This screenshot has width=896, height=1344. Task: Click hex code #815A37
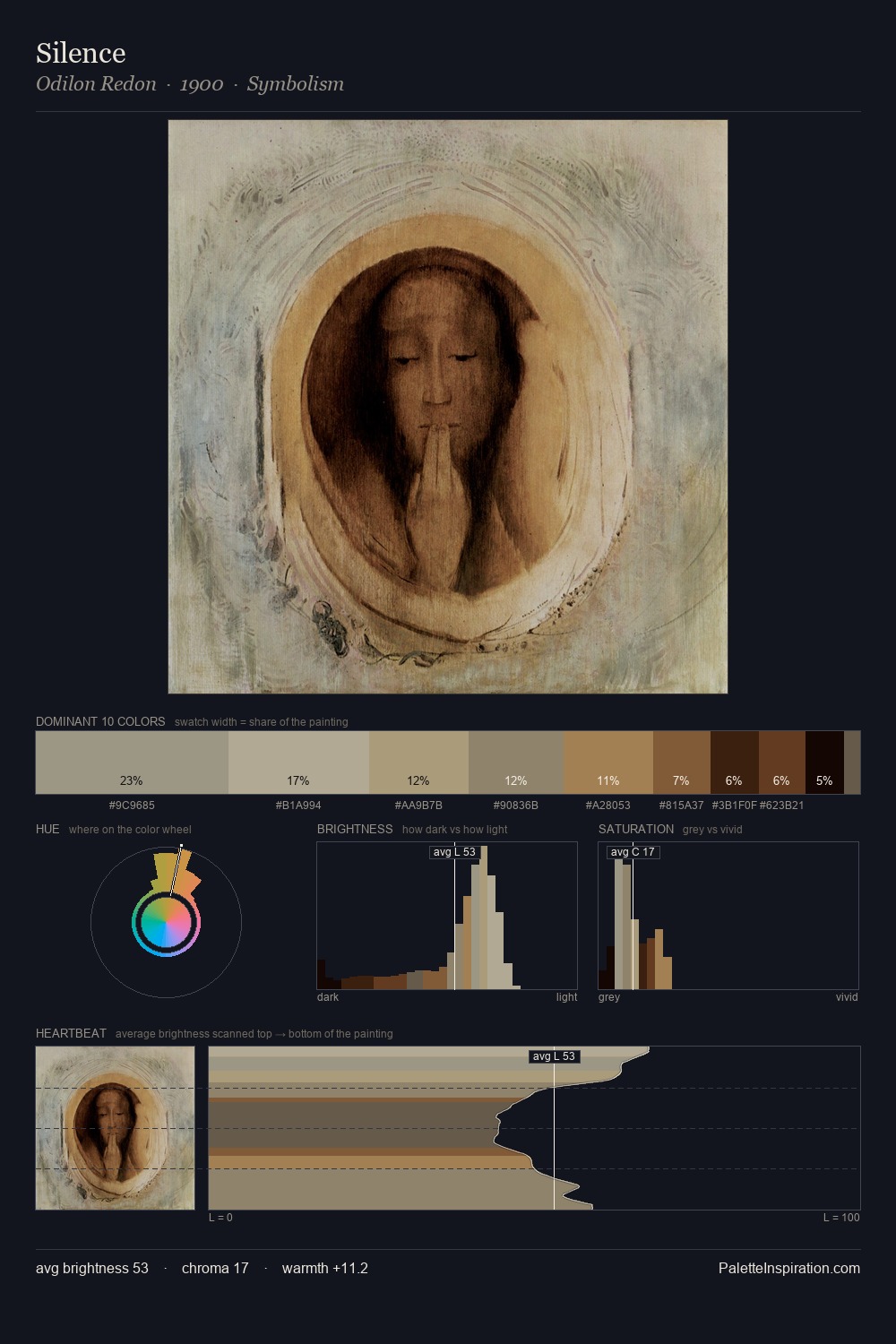tap(682, 805)
